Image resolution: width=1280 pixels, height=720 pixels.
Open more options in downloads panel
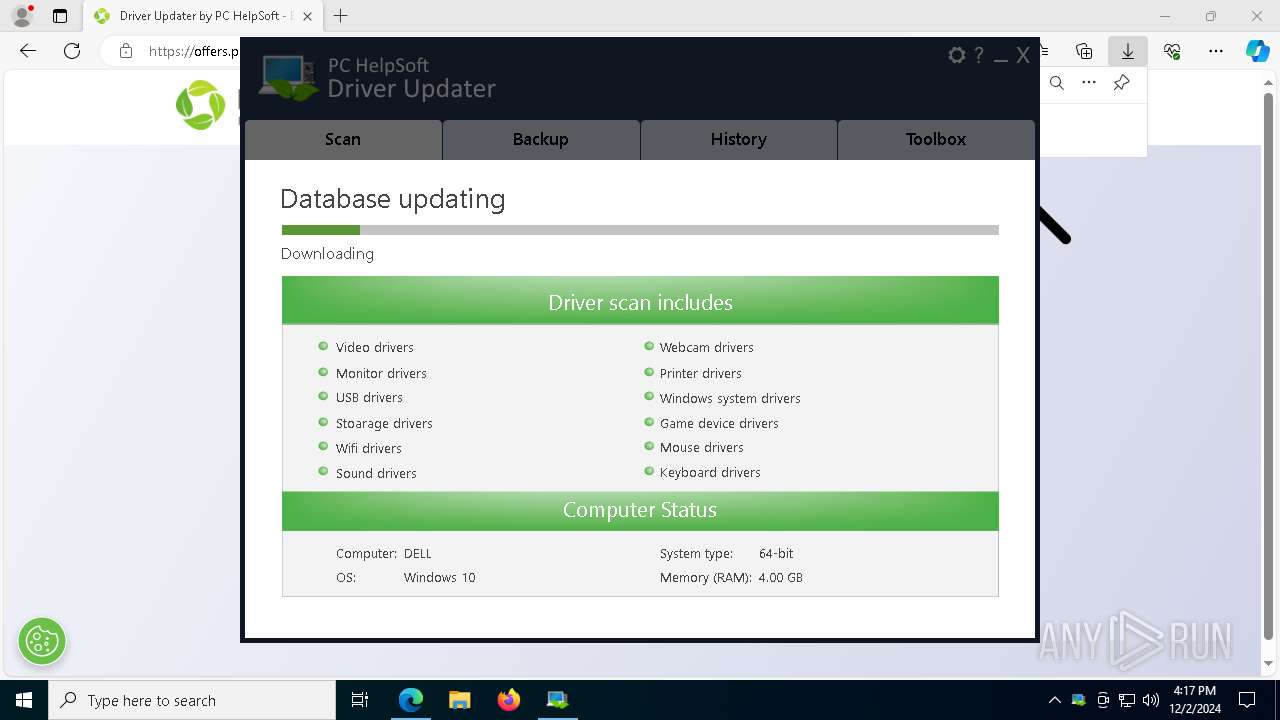coord(1089,83)
